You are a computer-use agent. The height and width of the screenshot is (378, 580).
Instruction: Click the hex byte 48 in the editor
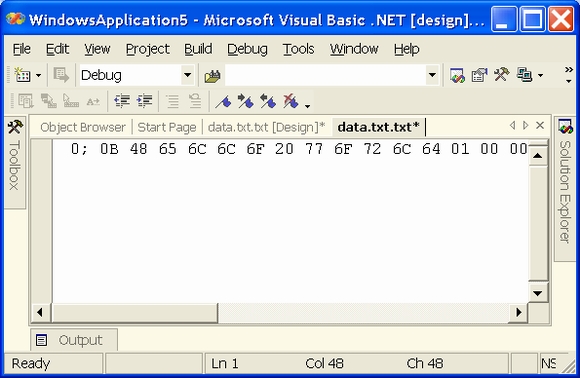[138, 149]
